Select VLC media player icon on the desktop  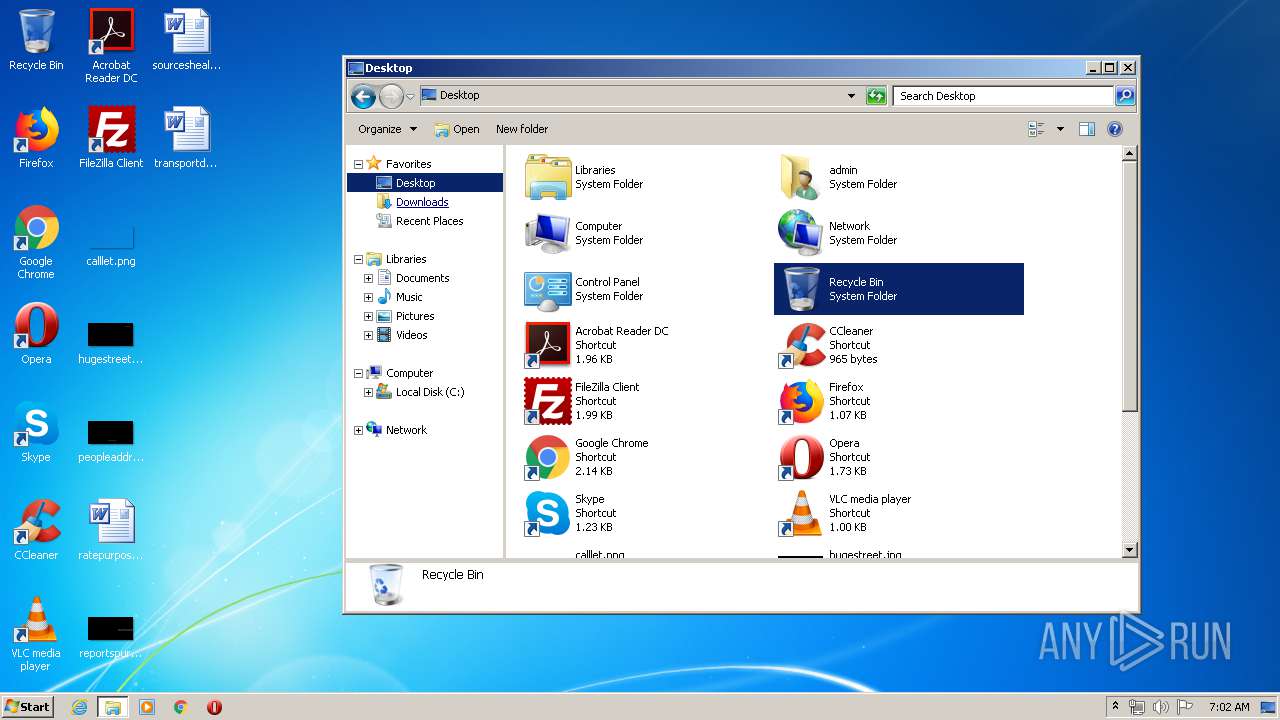36,620
